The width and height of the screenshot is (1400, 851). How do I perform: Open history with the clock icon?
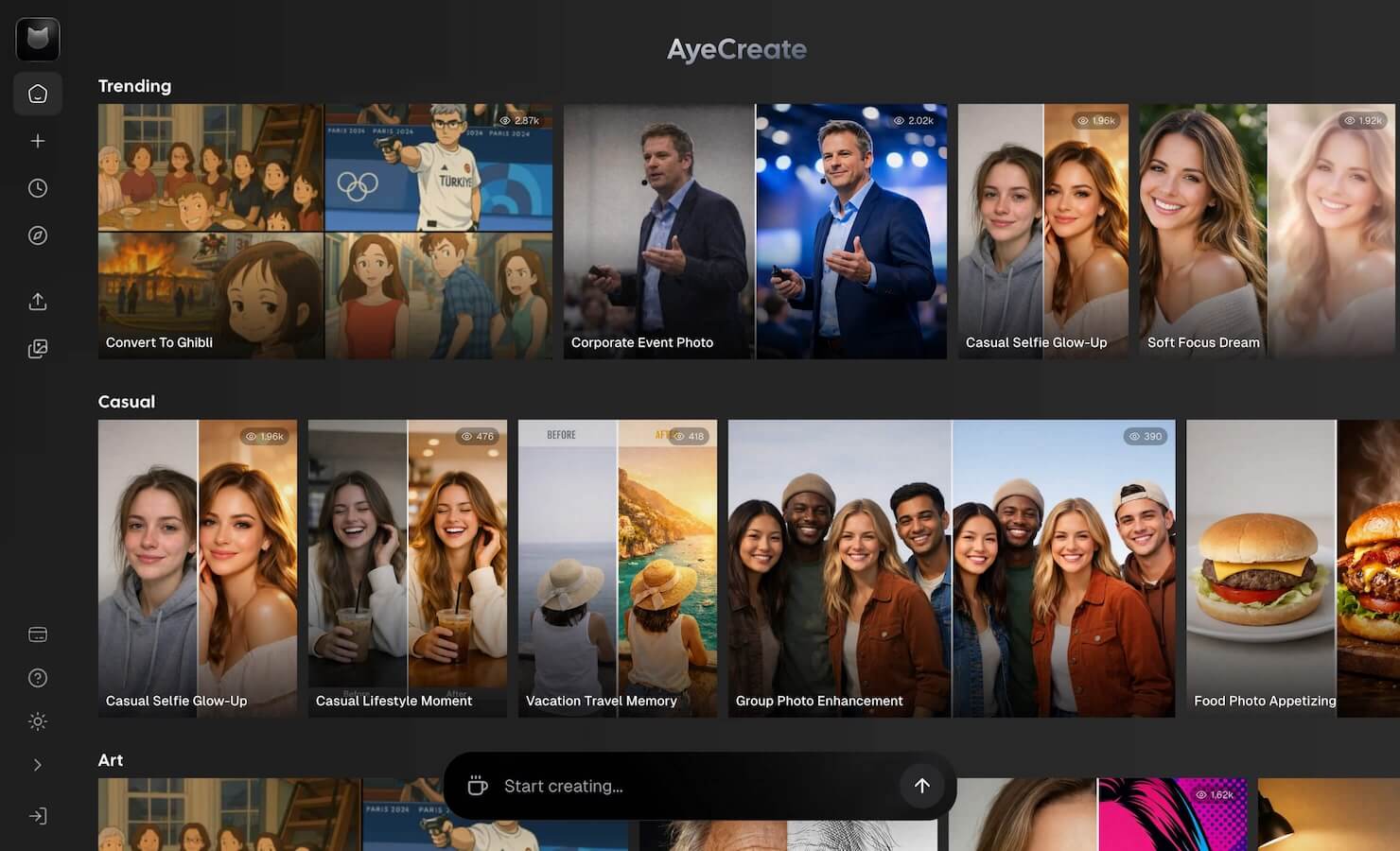[37, 187]
